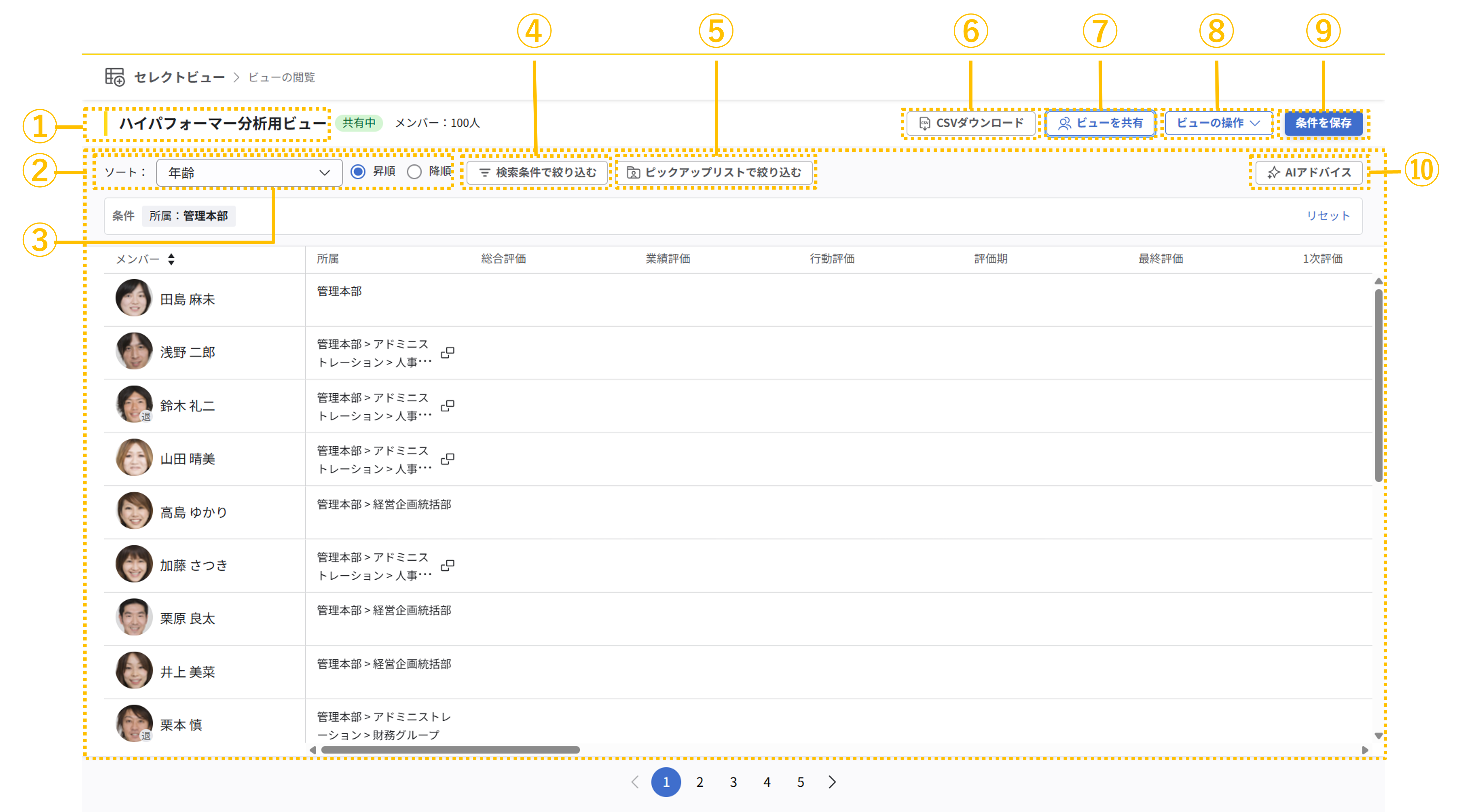Open department popup icon for 加藤 さつき
1462x812 pixels.
447,565
